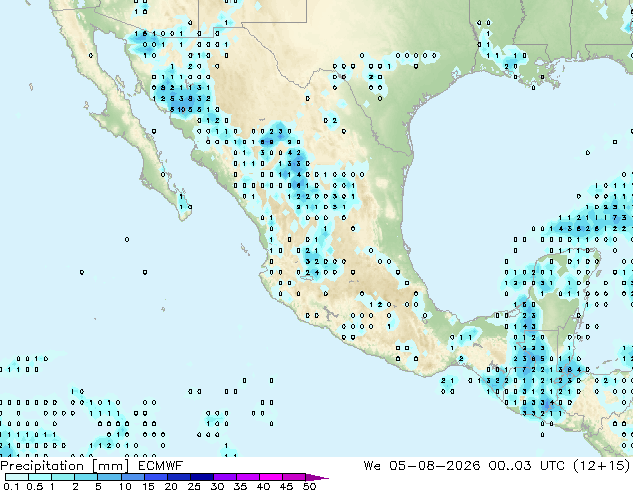Click the 2–5 mm legend color swatch
This screenshot has width=634, height=490.
[x=87, y=477]
